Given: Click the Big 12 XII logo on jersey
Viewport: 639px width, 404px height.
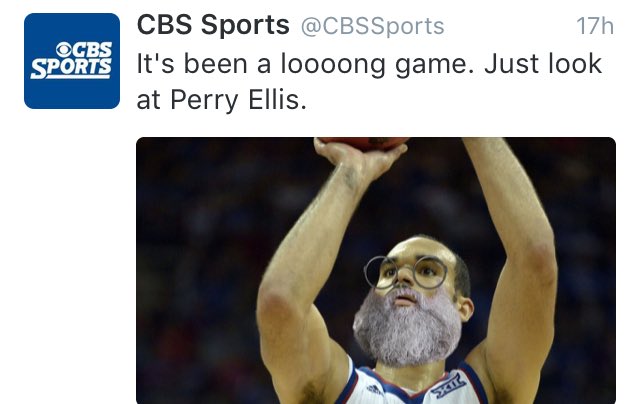Looking at the screenshot, I should click(x=448, y=386).
